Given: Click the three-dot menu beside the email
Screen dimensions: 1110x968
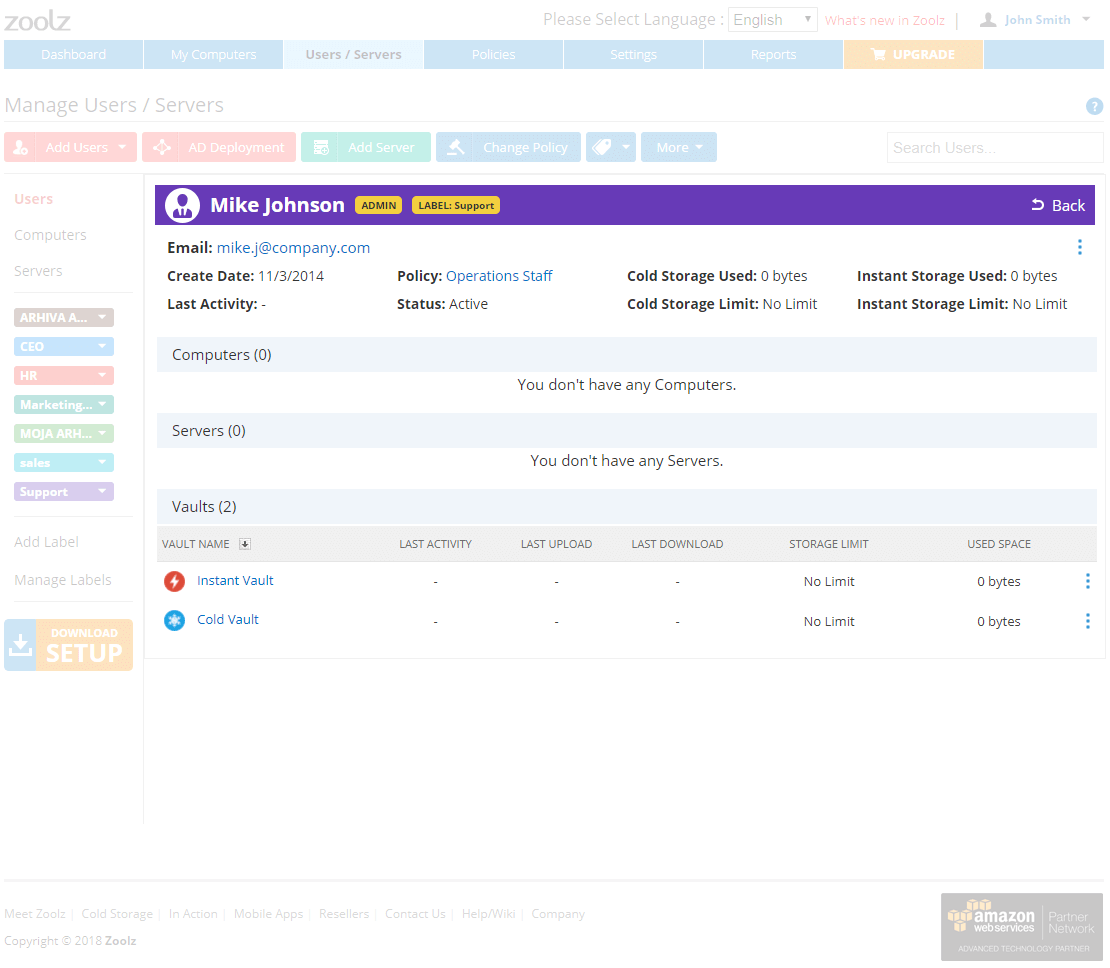Looking at the screenshot, I should (1079, 247).
